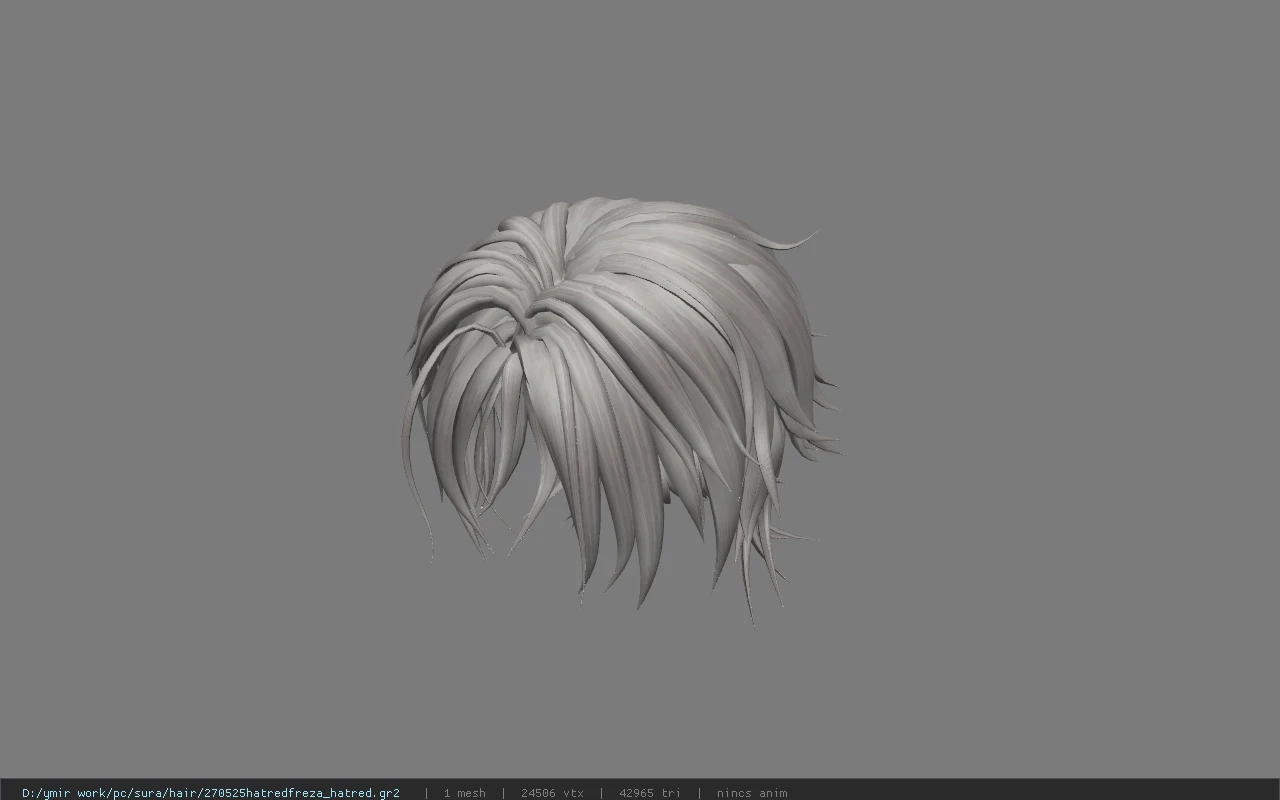Viewport: 1280px width, 800px height.
Task: Click the "nincs anim" status entry
Action: tap(752, 793)
